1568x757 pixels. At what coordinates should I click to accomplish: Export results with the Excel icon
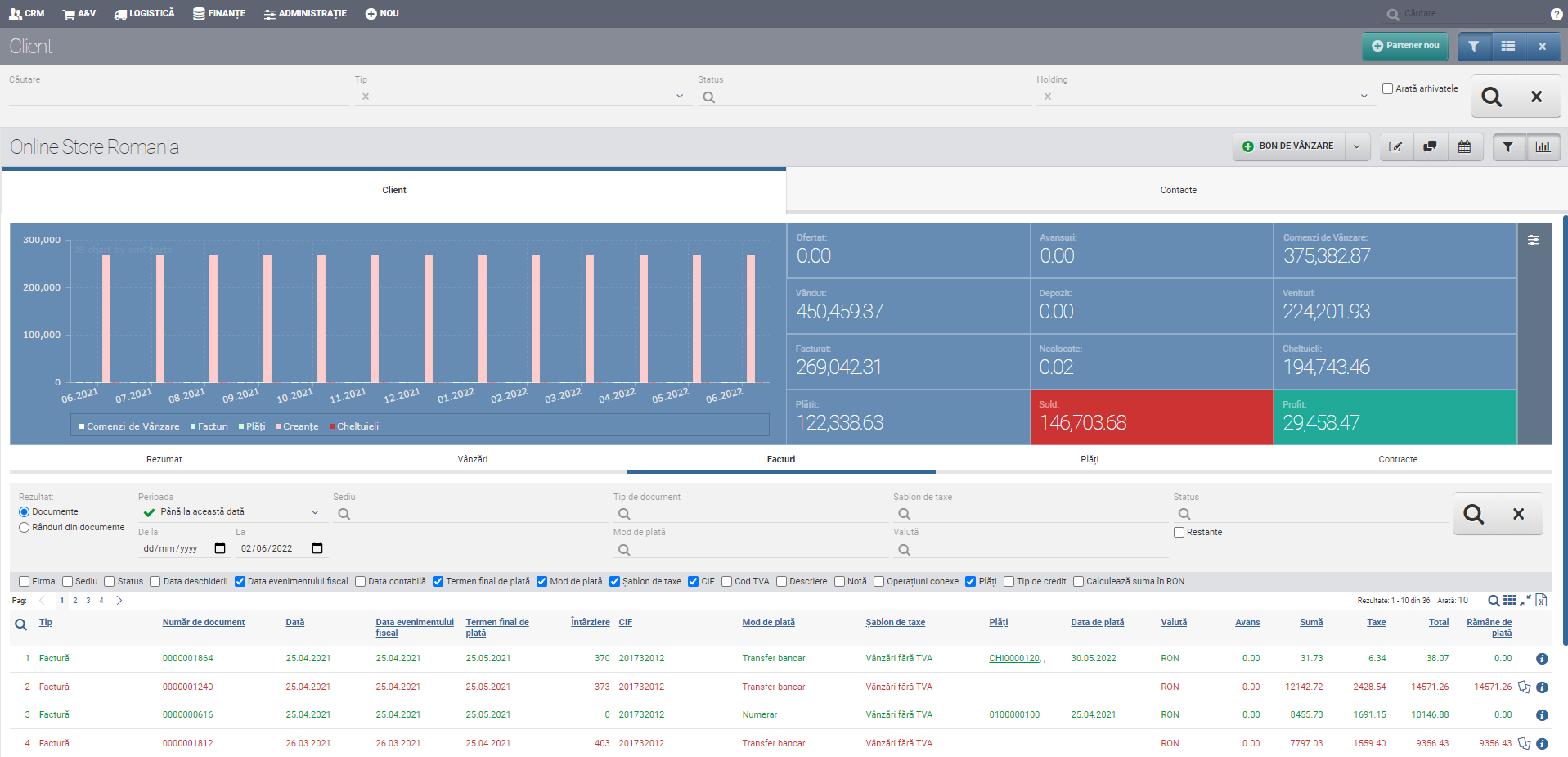click(x=1541, y=601)
